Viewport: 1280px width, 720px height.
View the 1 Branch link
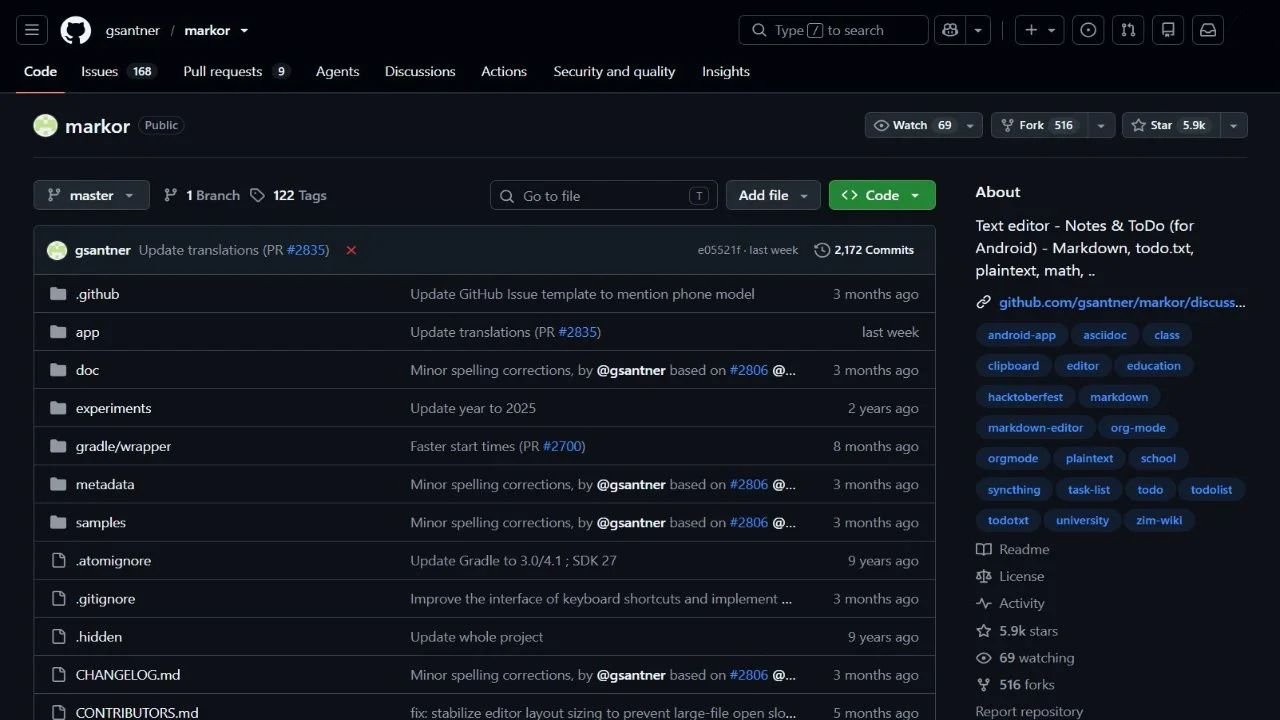click(x=202, y=195)
